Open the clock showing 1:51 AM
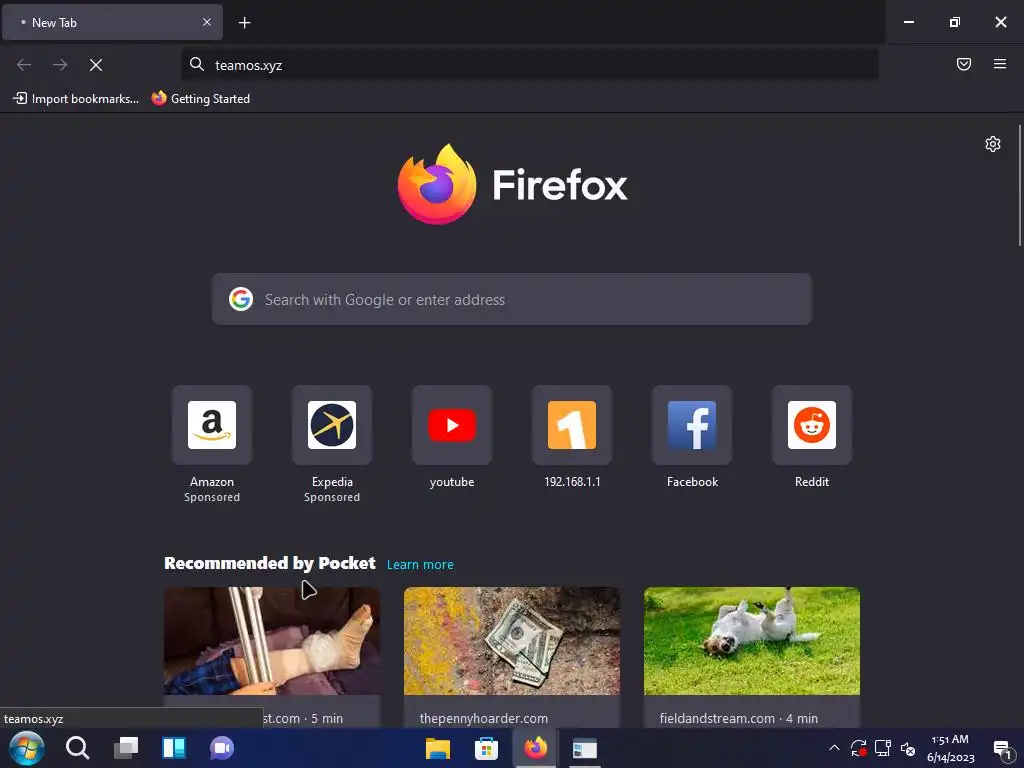The image size is (1024, 768). [950, 748]
